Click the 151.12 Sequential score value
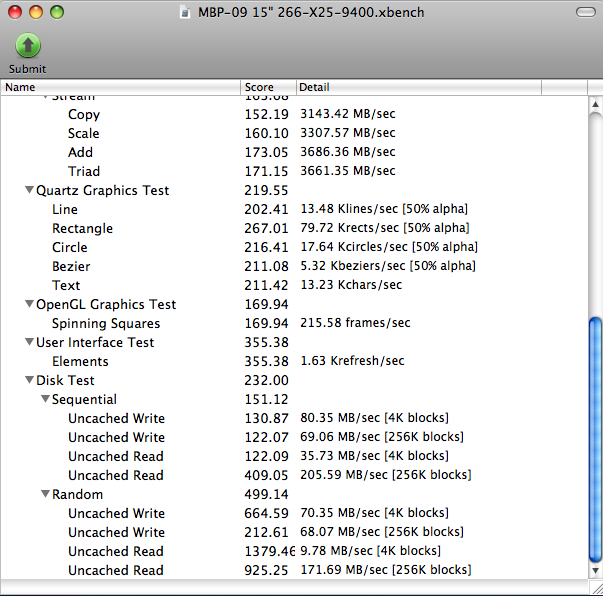 point(266,399)
